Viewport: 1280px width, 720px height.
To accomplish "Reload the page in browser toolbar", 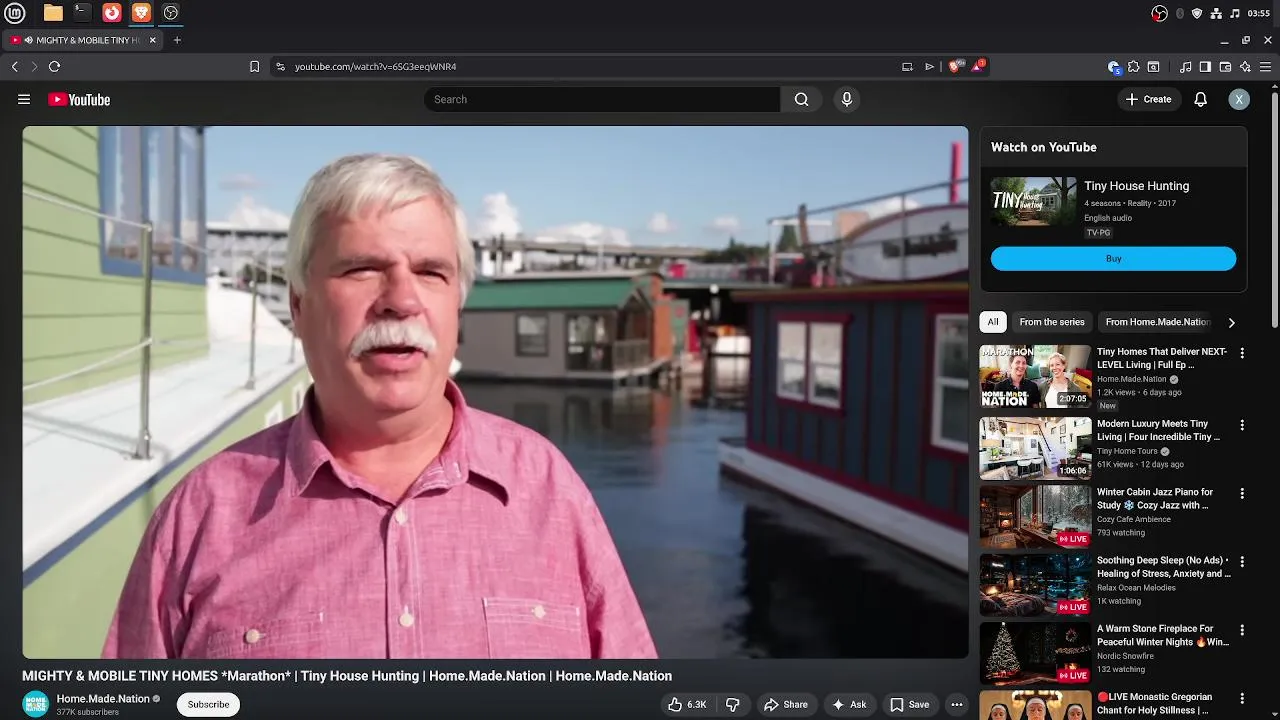I will [54, 66].
